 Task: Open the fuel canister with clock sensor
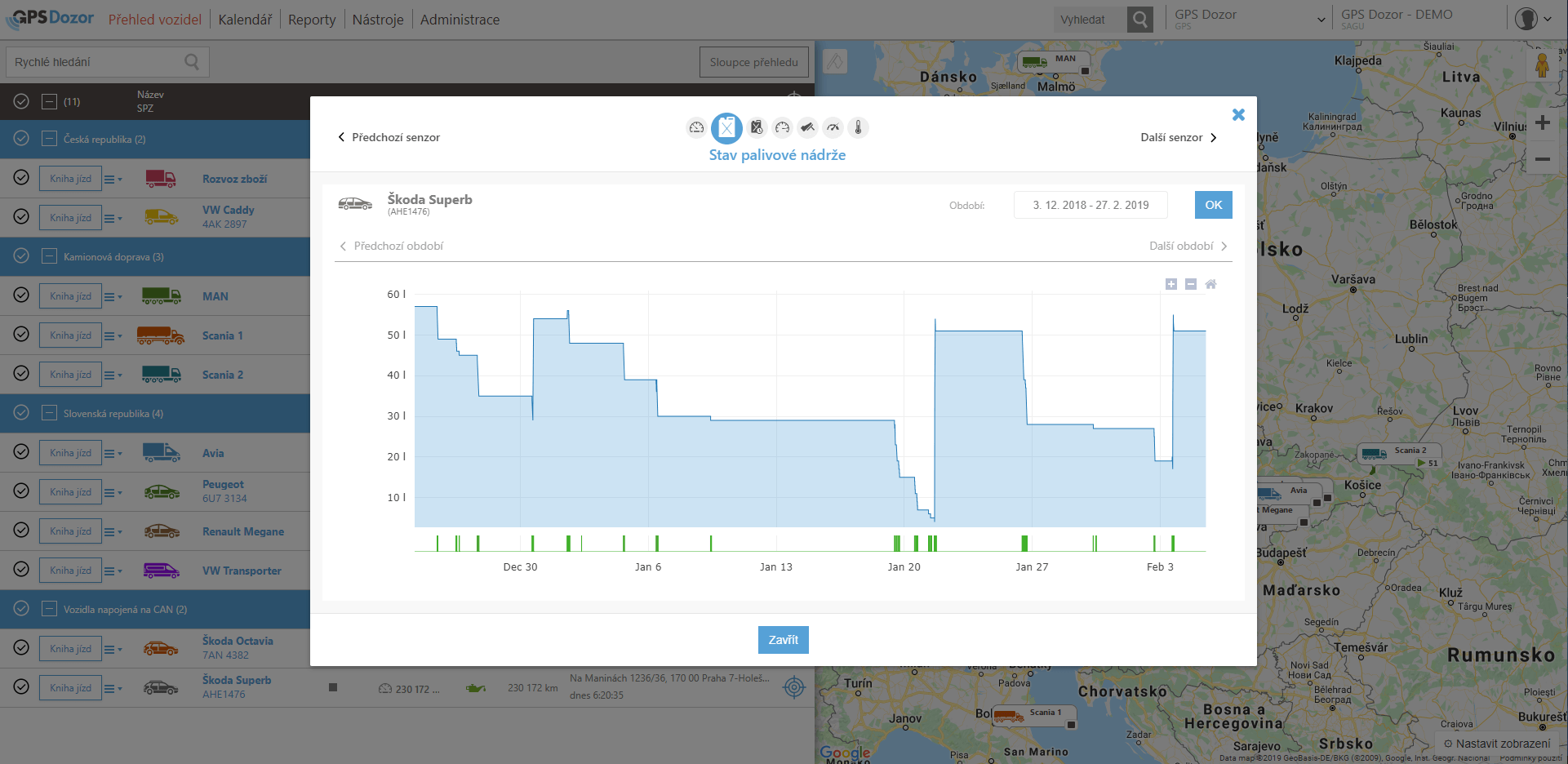pyautogui.click(x=757, y=127)
